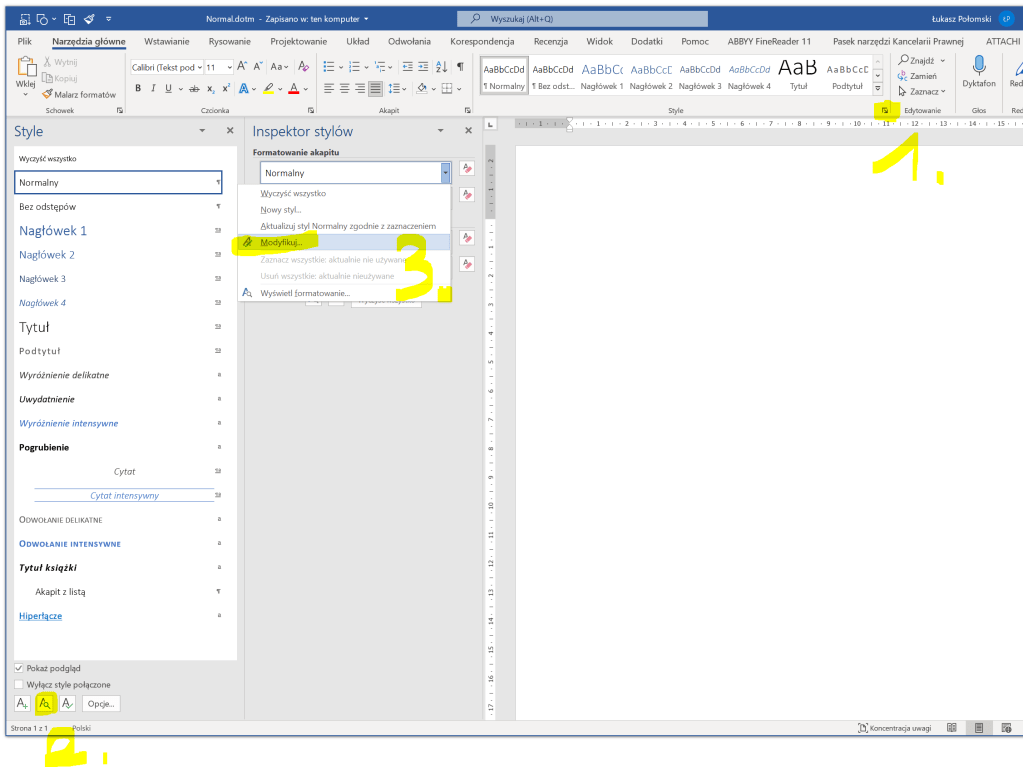1023x767 pixels.
Task: Open the font size dropdown
Action: click(x=228, y=67)
